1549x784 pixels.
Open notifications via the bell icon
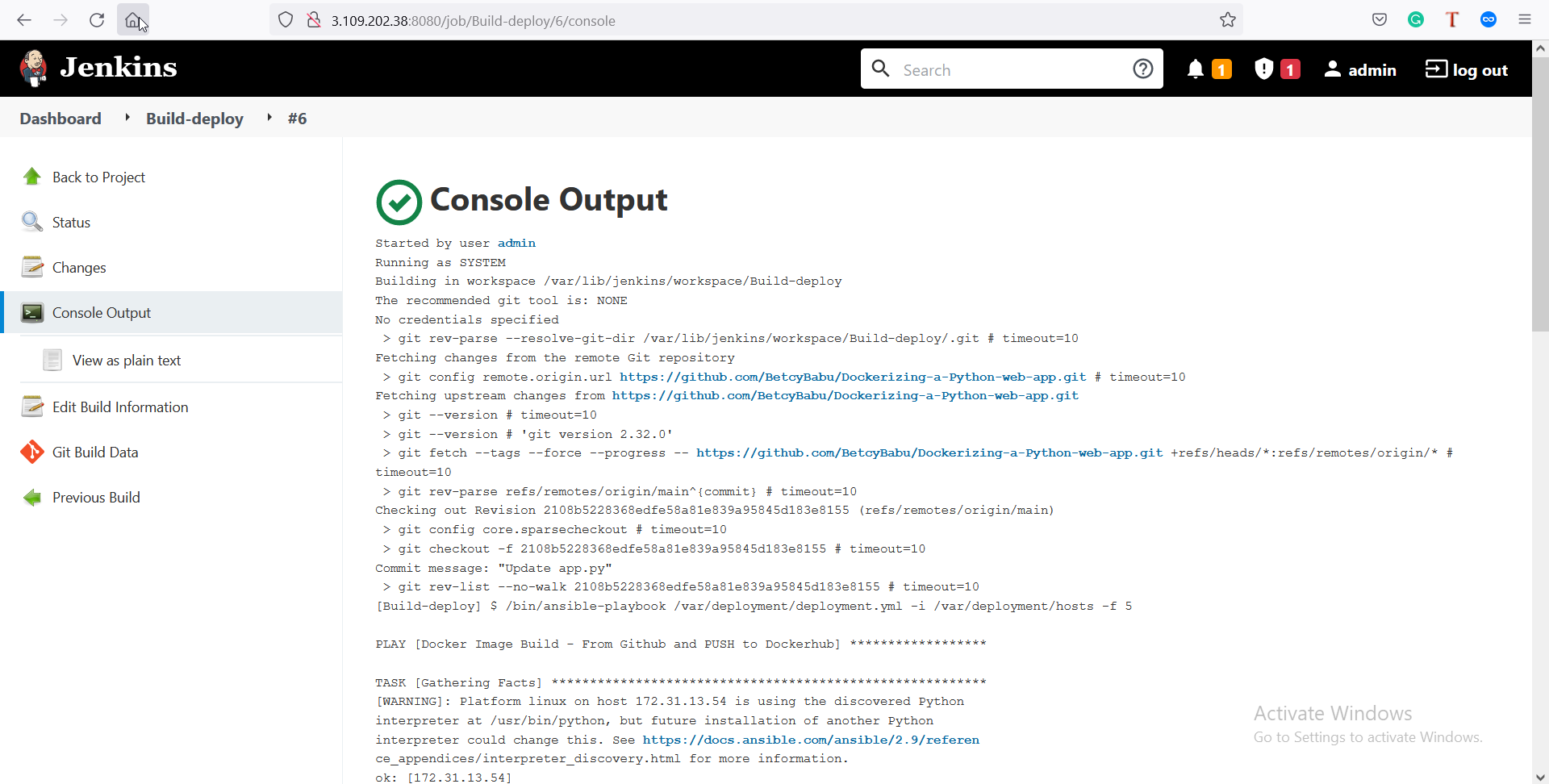click(1196, 69)
